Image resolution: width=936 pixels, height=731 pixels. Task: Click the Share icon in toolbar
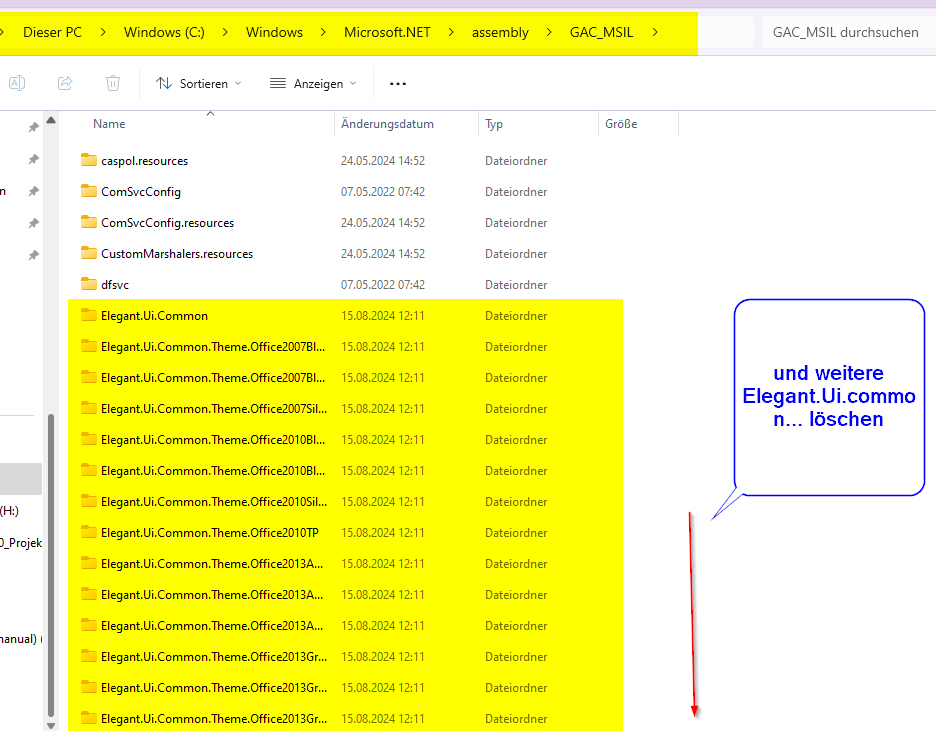tap(65, 83)
